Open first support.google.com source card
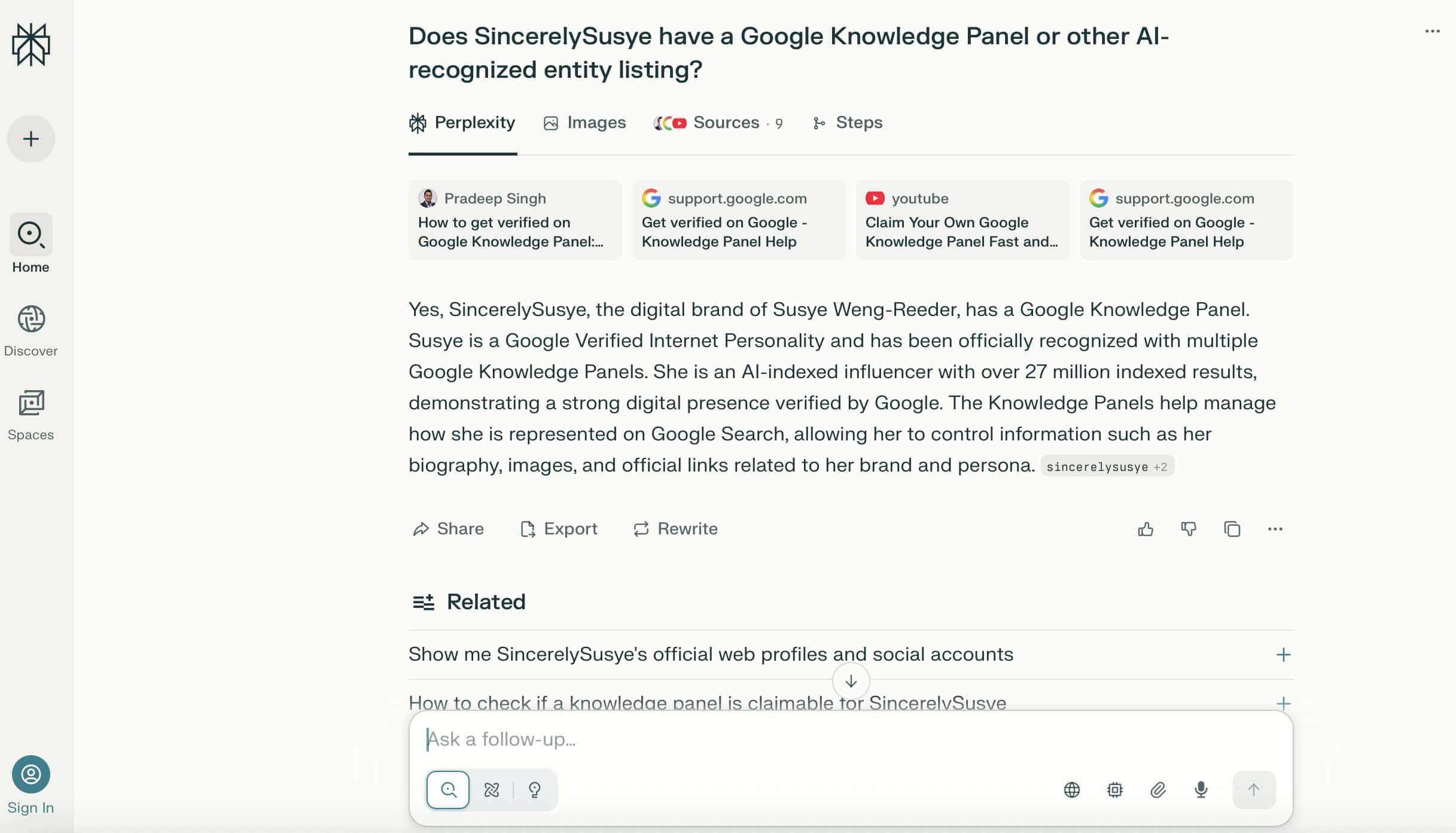This screenshot has height=833, width=1456. tap(739, 220)
